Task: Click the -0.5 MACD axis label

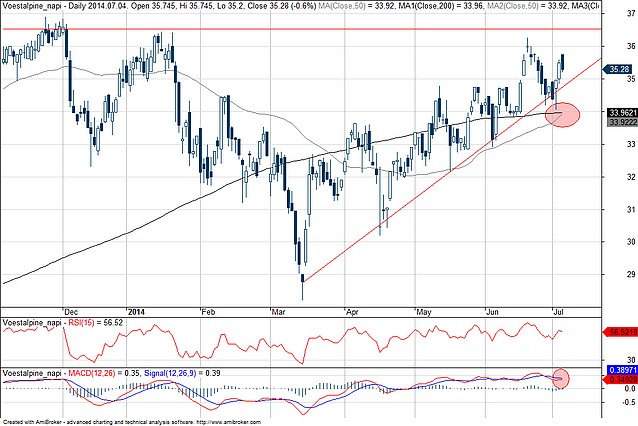Action: [629, 402]
